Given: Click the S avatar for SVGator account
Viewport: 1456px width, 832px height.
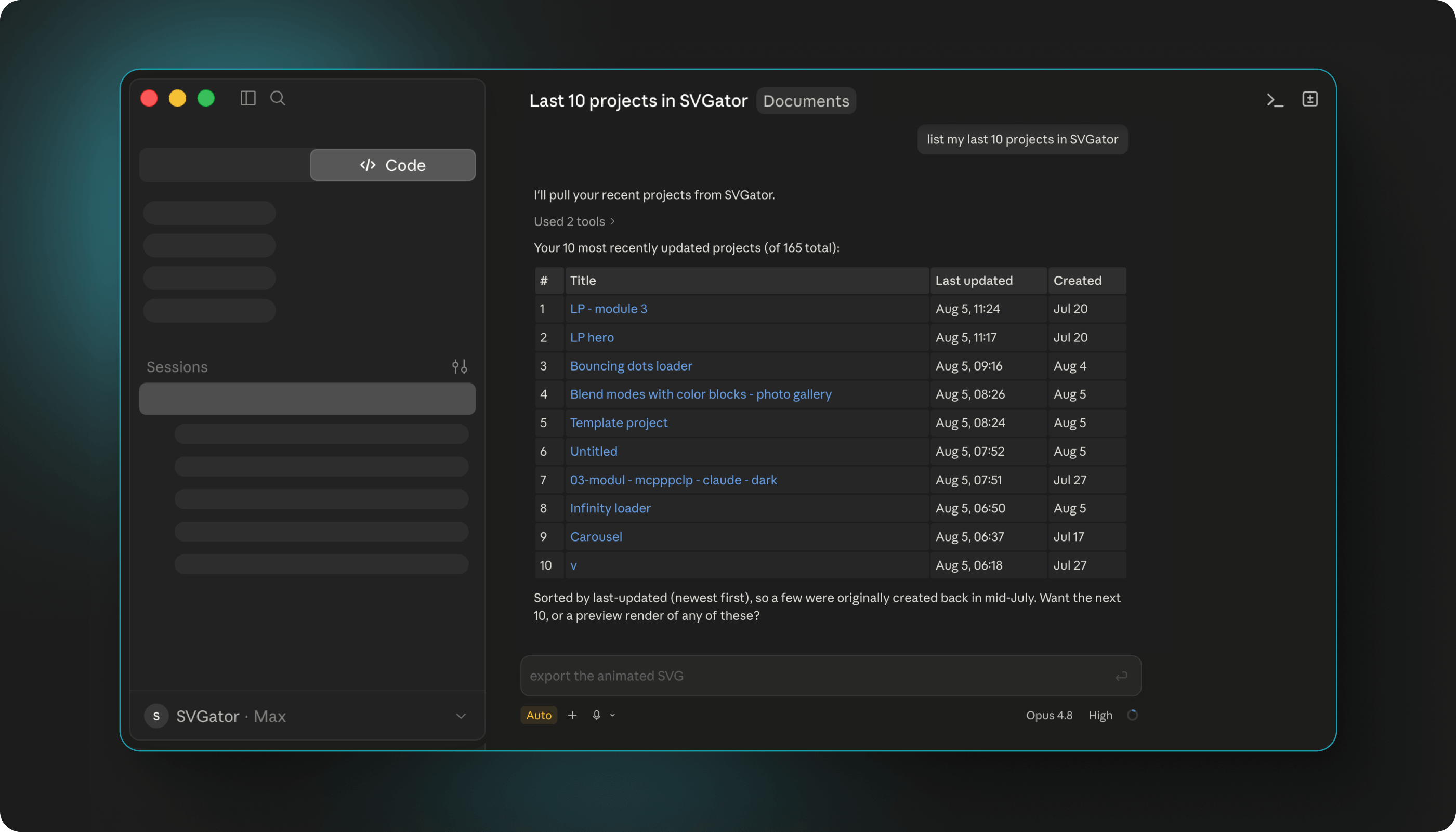Looking at the screenshot, I should coord(156,716).
